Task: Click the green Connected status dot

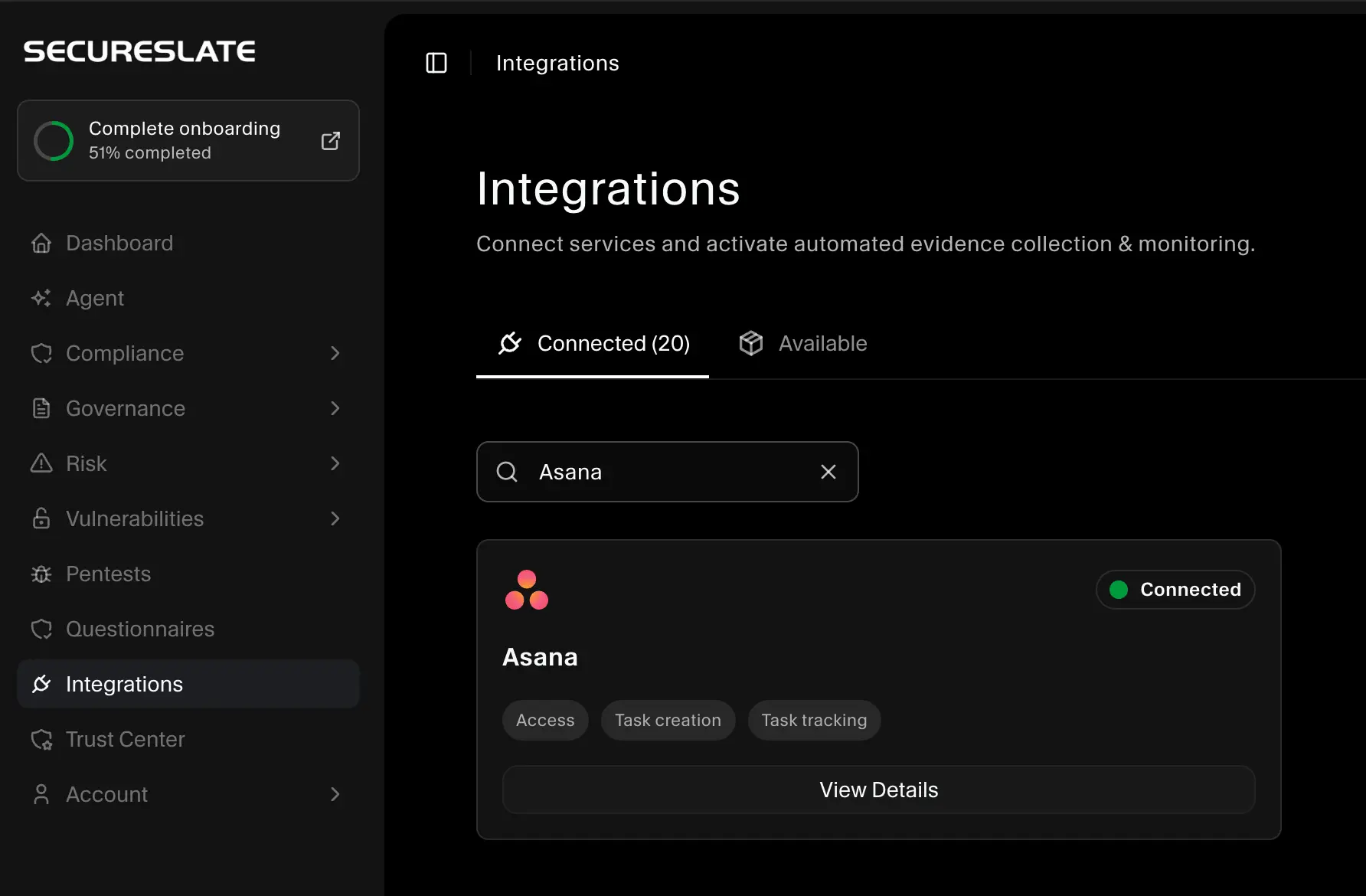Action: [1119, 590]
